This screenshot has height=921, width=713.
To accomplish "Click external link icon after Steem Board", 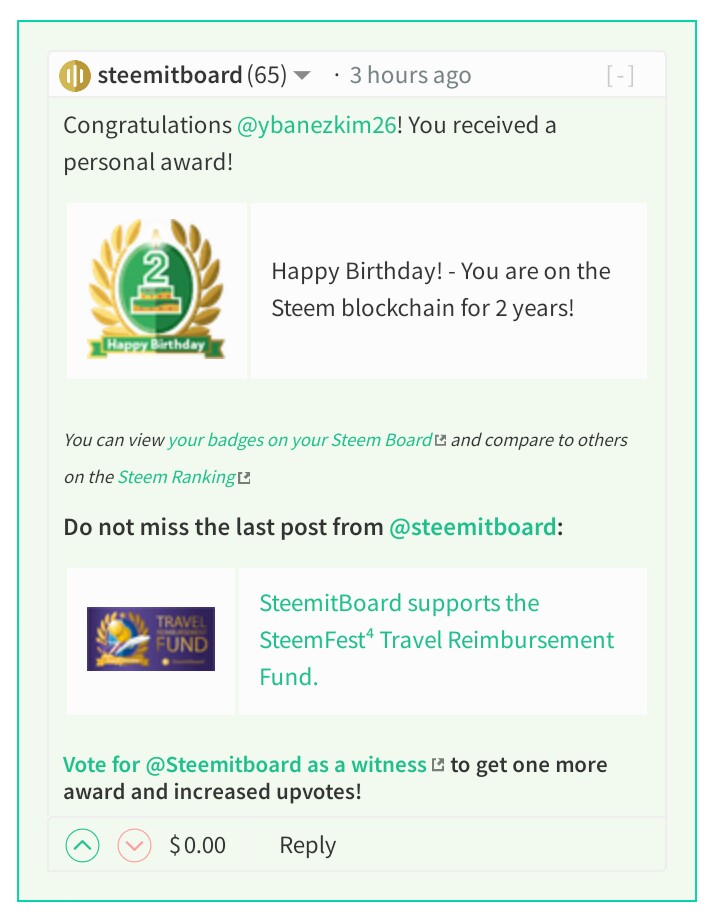I will tap(440, 440).
